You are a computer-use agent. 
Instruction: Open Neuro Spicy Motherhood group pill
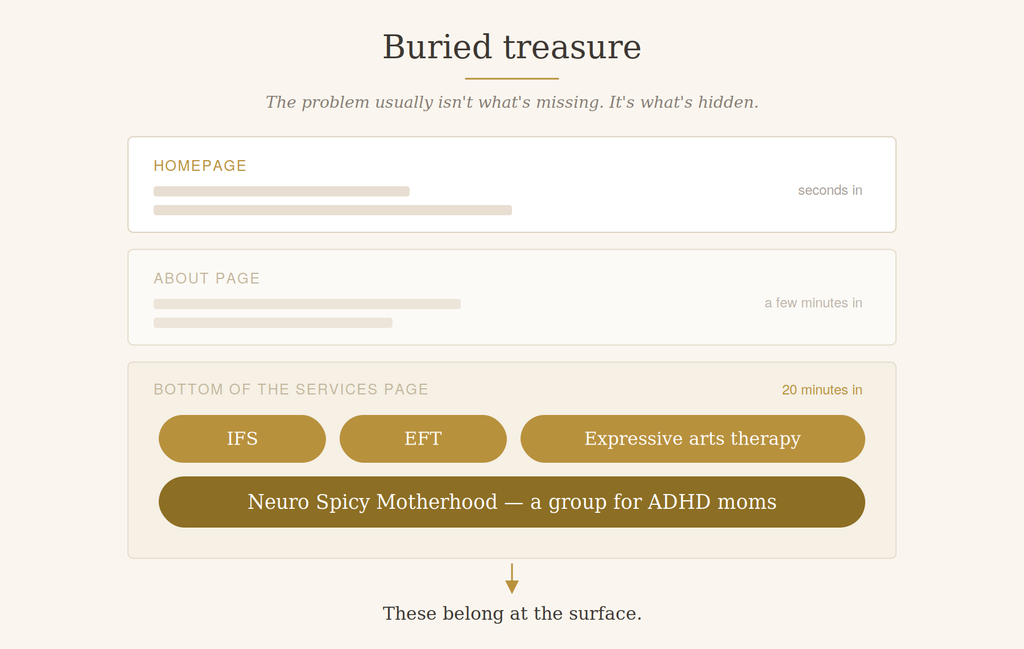click(512, 502)
